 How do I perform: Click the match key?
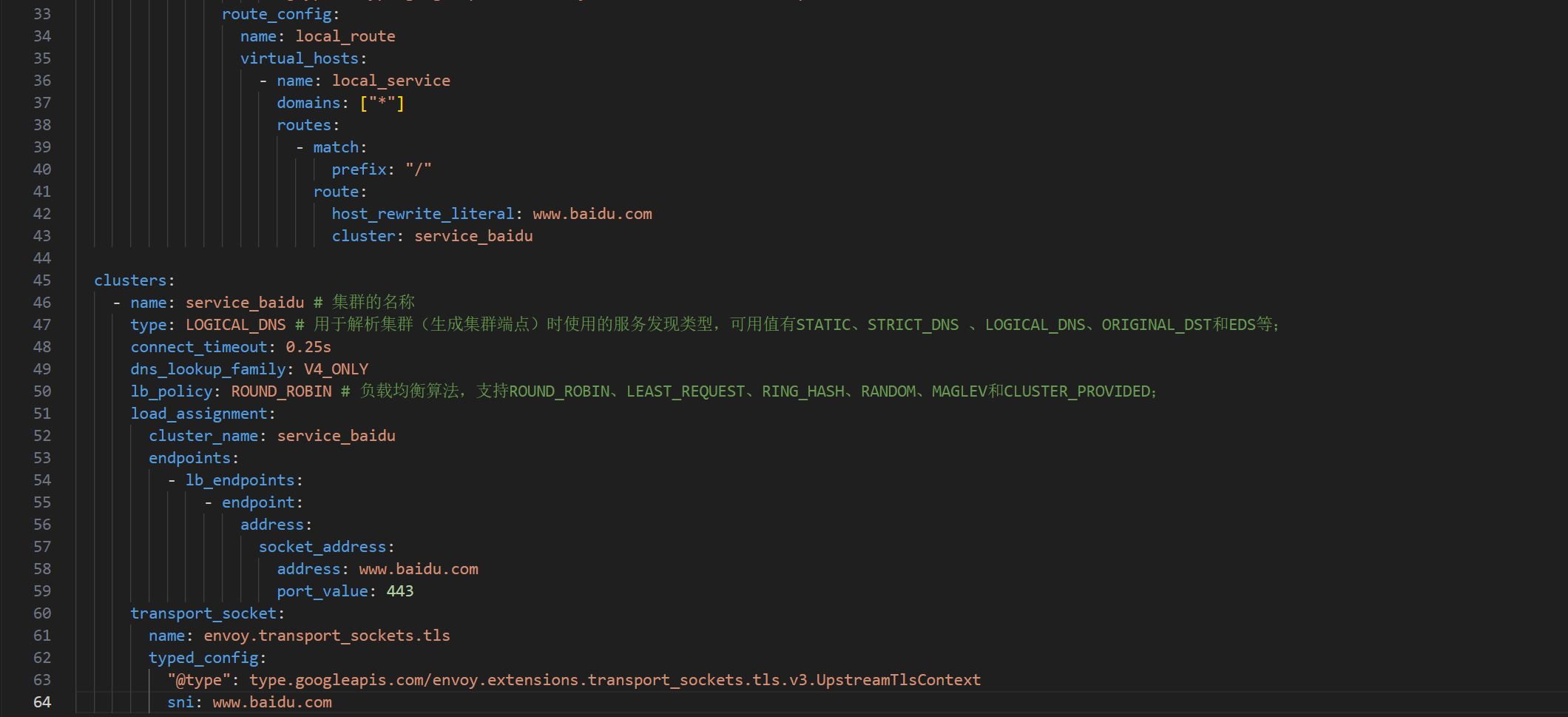point(336,147)
